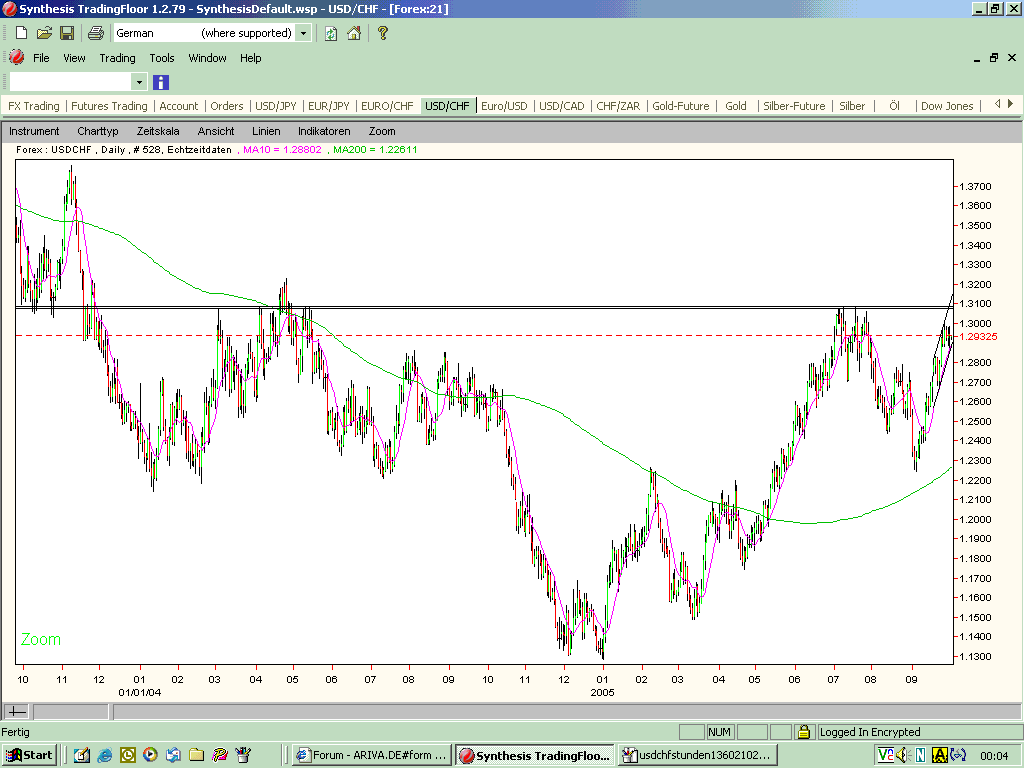Open the Linien chart menu
This screenshot has height=768, width=1024.
click(266, 131)
